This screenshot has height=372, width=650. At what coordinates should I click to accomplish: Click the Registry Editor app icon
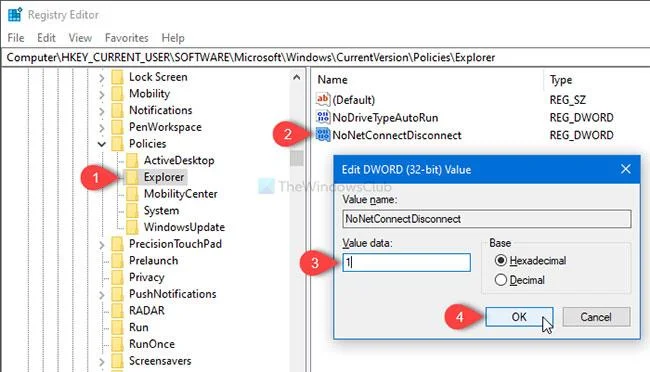(15, 15)
